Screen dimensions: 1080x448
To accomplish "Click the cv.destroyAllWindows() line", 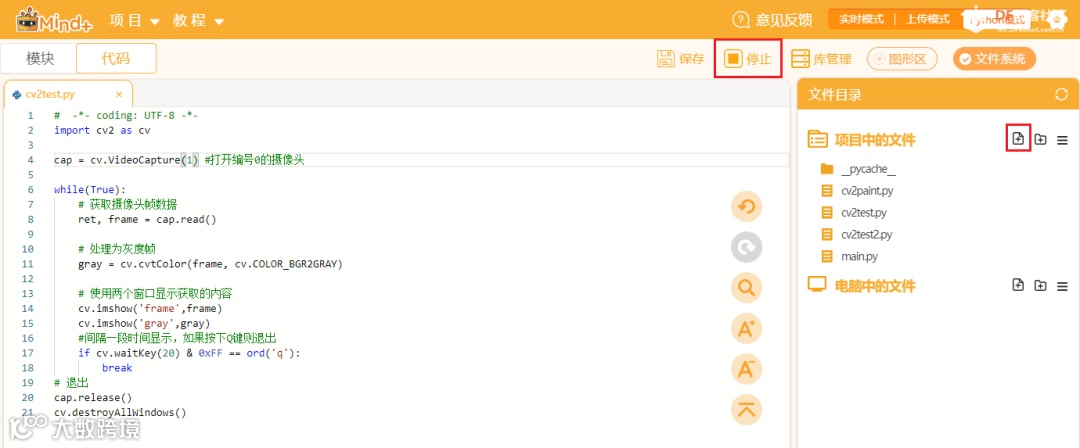I will point(120,412).
